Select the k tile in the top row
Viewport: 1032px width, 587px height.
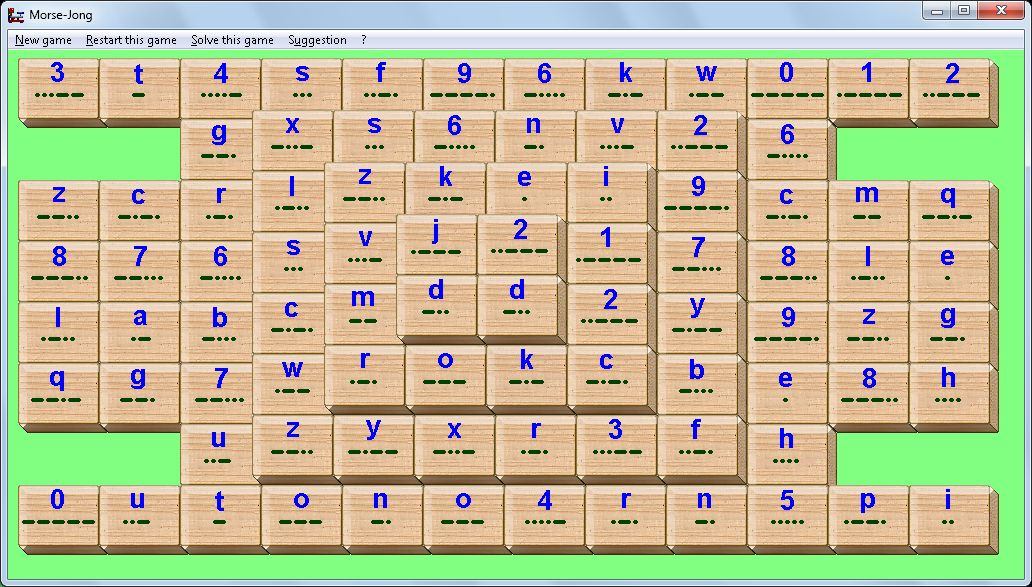625,86
